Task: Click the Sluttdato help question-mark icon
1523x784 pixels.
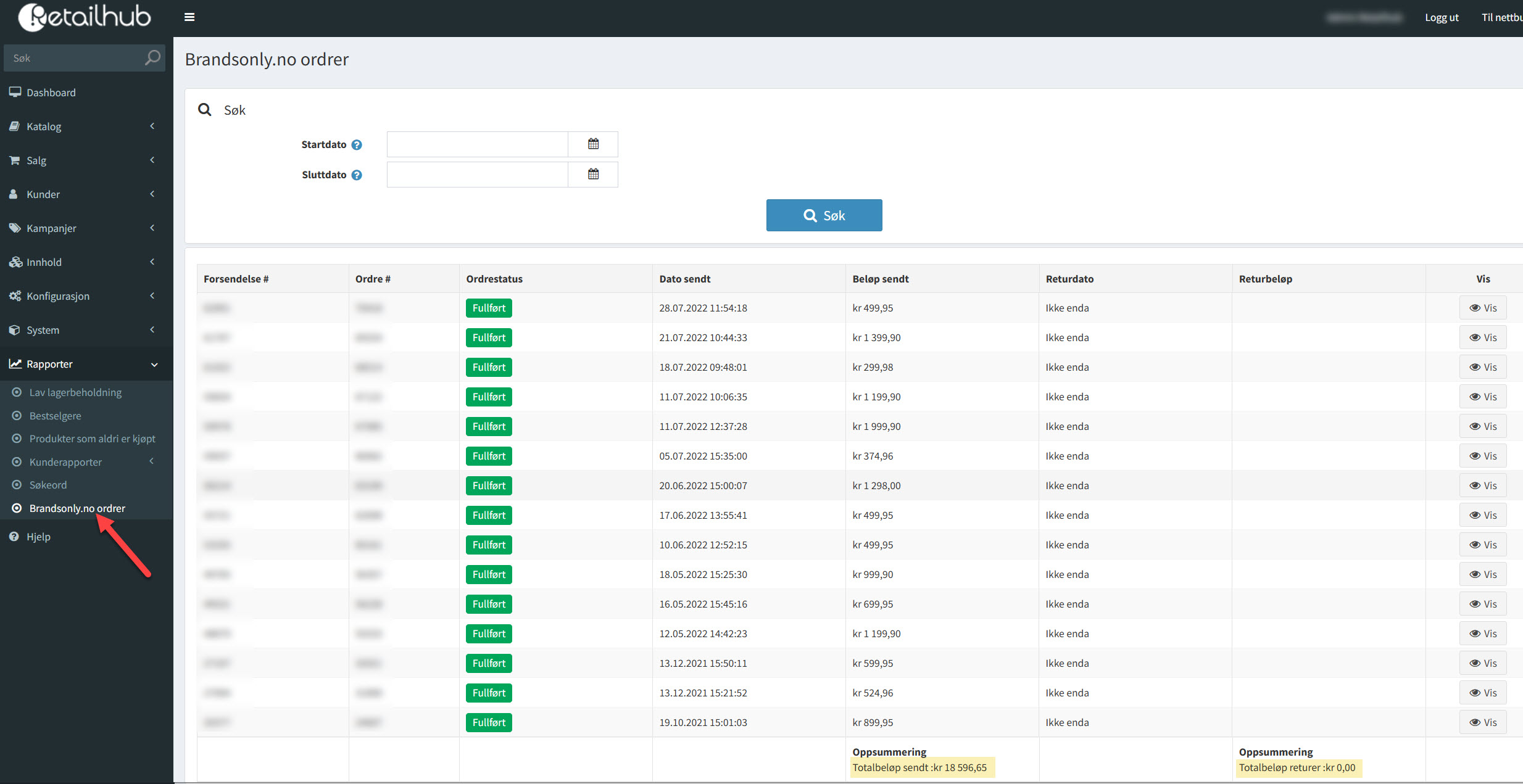Action: click(x=357, y=175)
